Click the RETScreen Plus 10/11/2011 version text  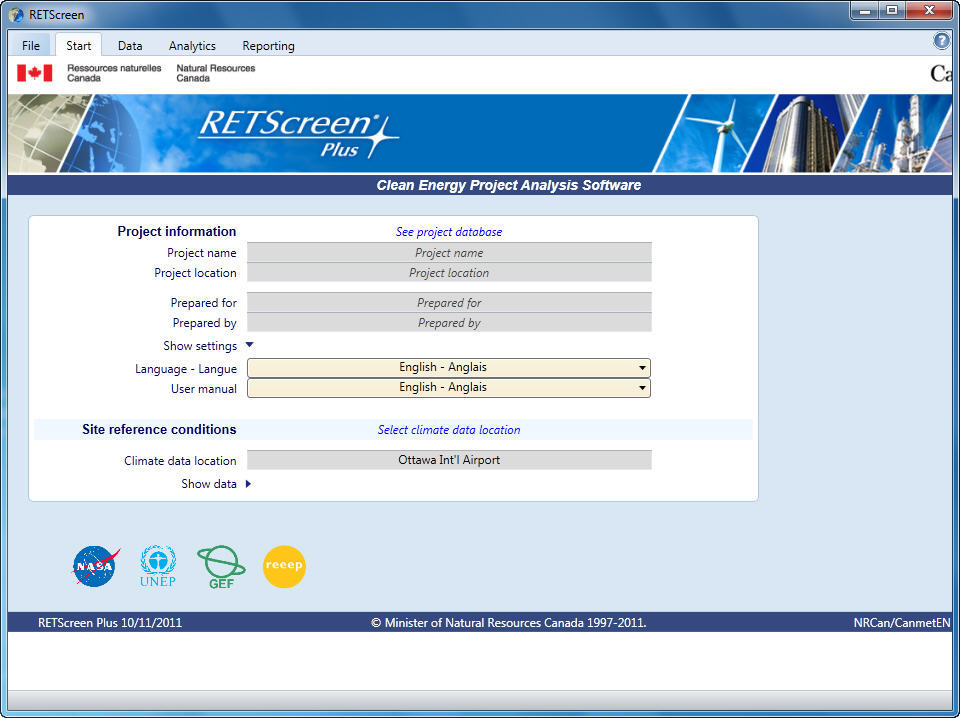click(110, 623)
